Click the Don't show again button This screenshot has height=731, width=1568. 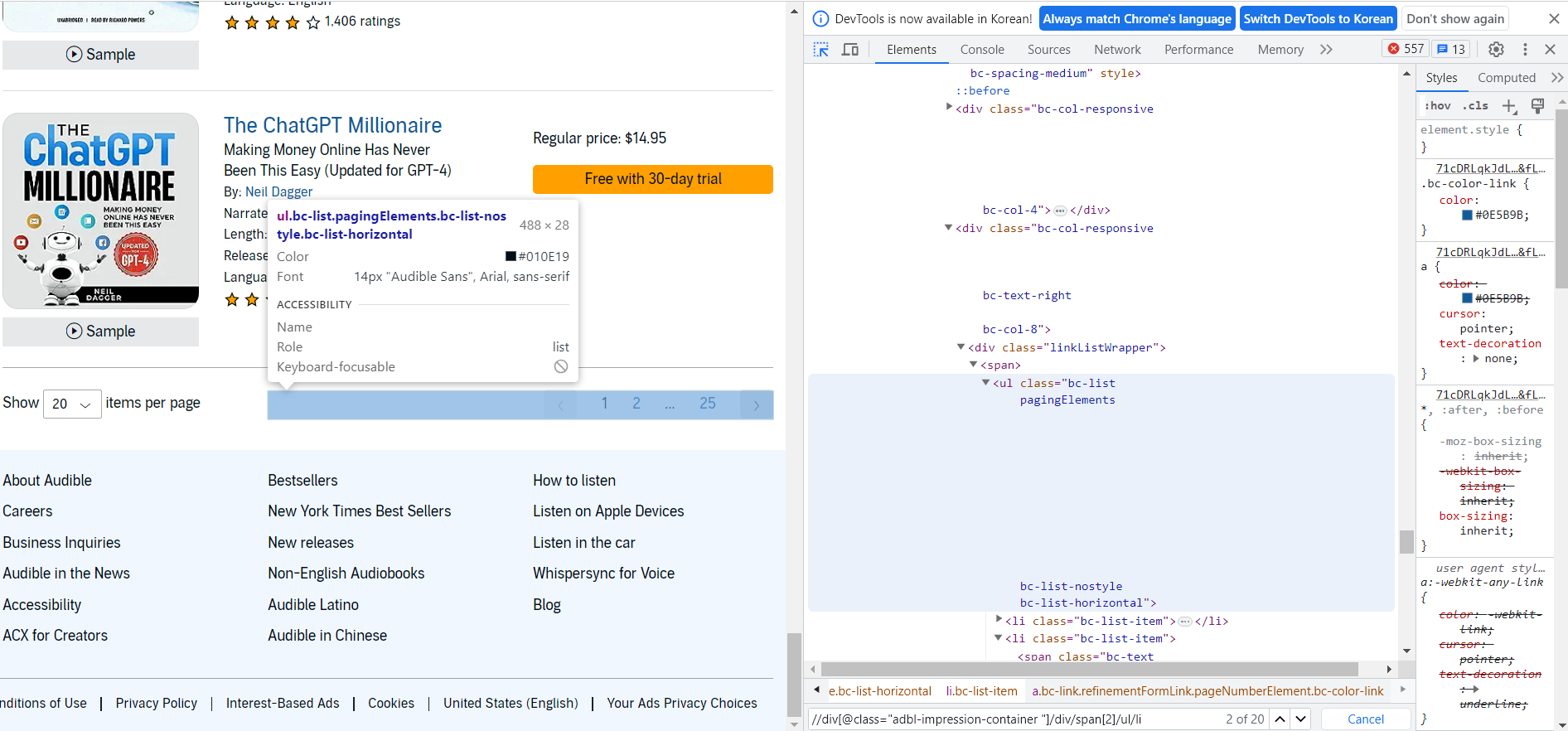[1455, 19]
